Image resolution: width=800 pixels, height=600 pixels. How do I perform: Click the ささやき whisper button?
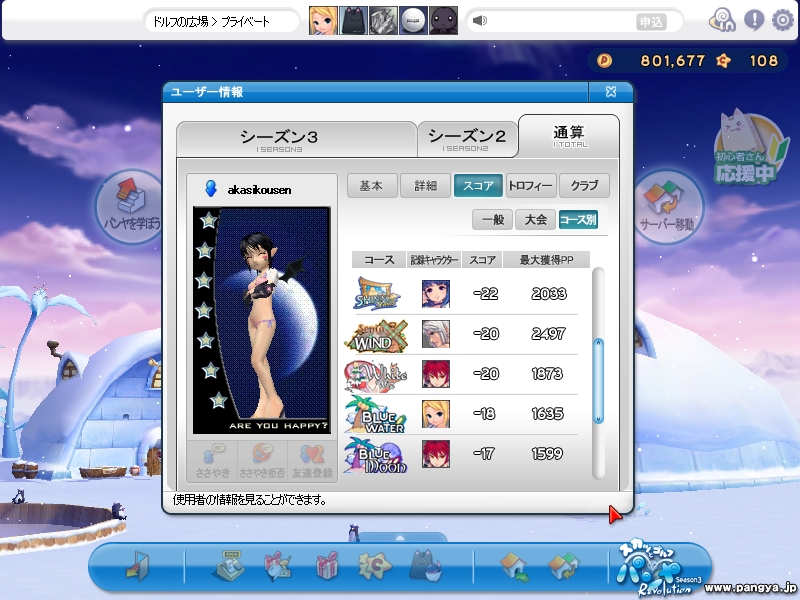(213, 462)
